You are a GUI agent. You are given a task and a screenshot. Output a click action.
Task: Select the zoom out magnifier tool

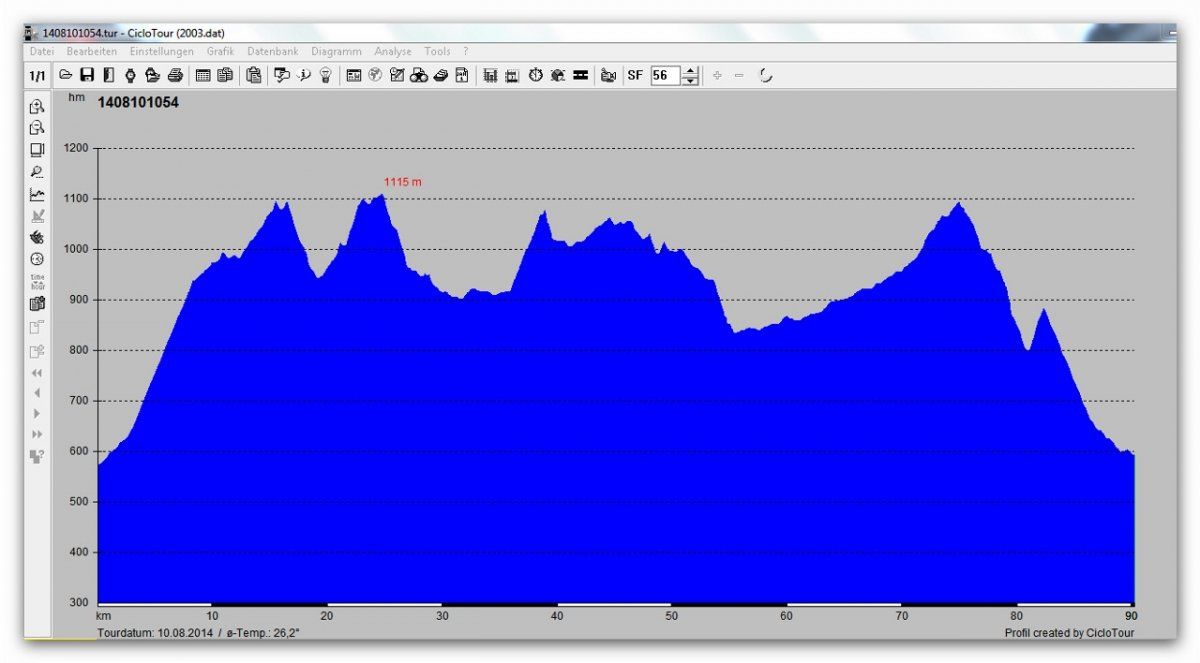point(37,128)
